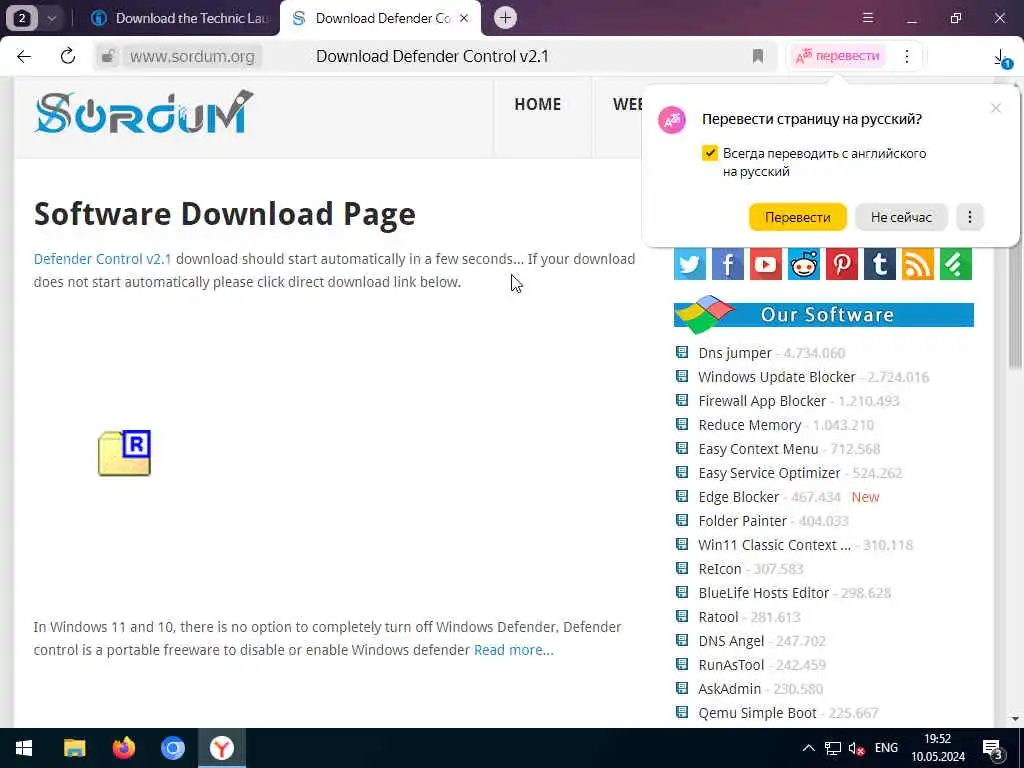
Task: Switch to Download the Technic Launcher tab
Action: click(x=179, y=18)
